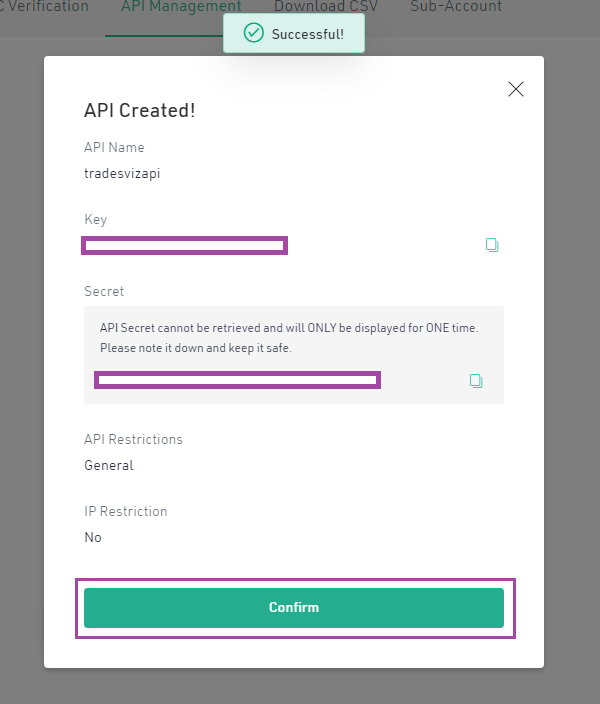Copy the API Key using its copy icon
The width and height of the screenshot is (600, 704).
pos(492,245)
